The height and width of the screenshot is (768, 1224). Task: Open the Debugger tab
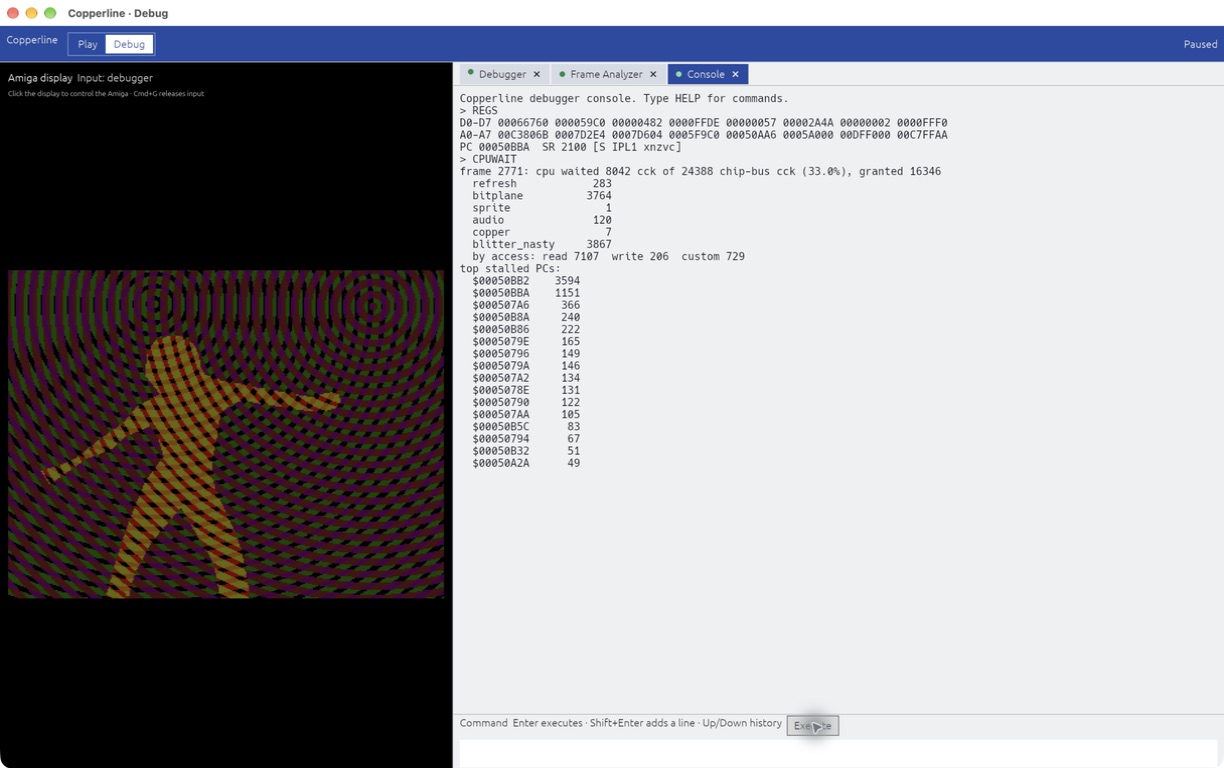[x=502, y=74]
